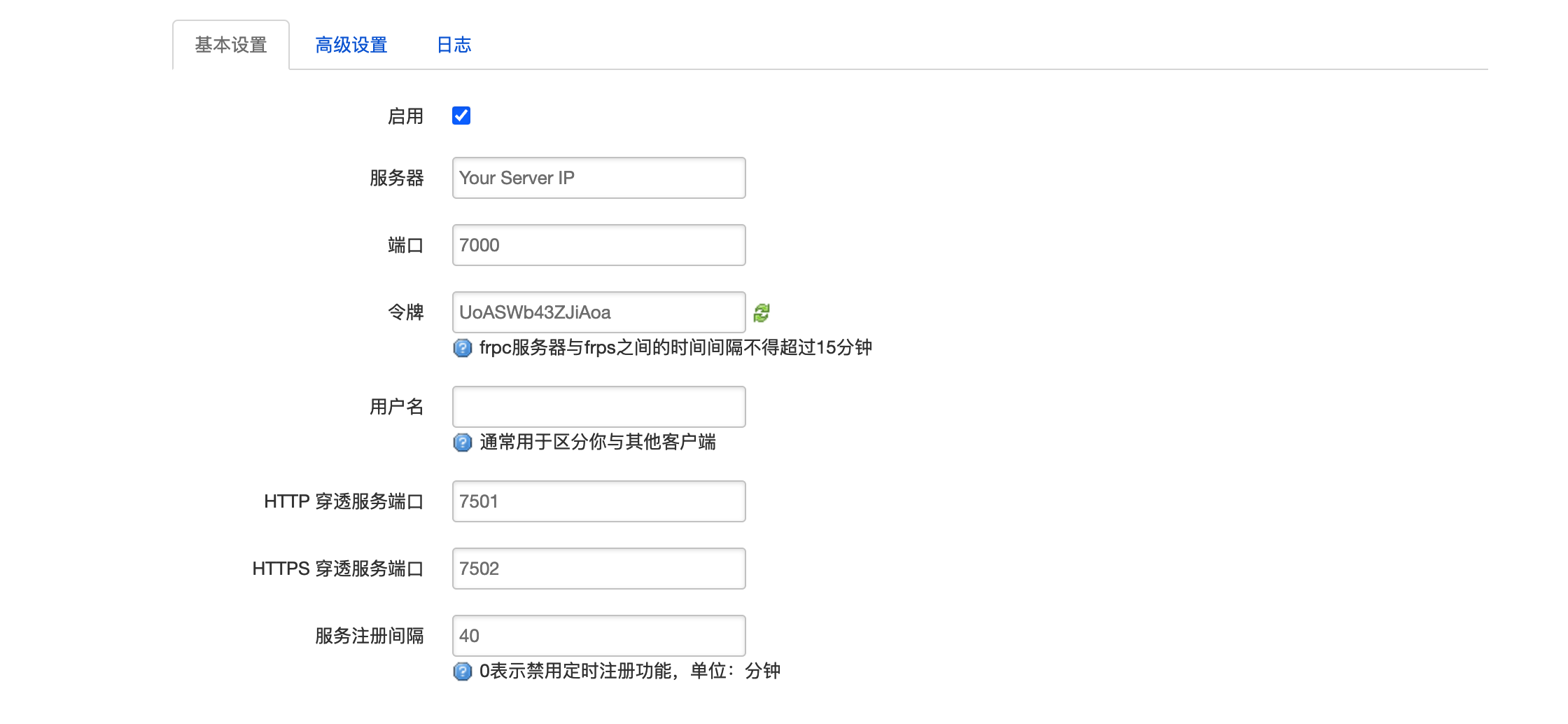This screenshot has height=724, width=1568.
Task: Select the 基本设置 tab
Action: 231,46
